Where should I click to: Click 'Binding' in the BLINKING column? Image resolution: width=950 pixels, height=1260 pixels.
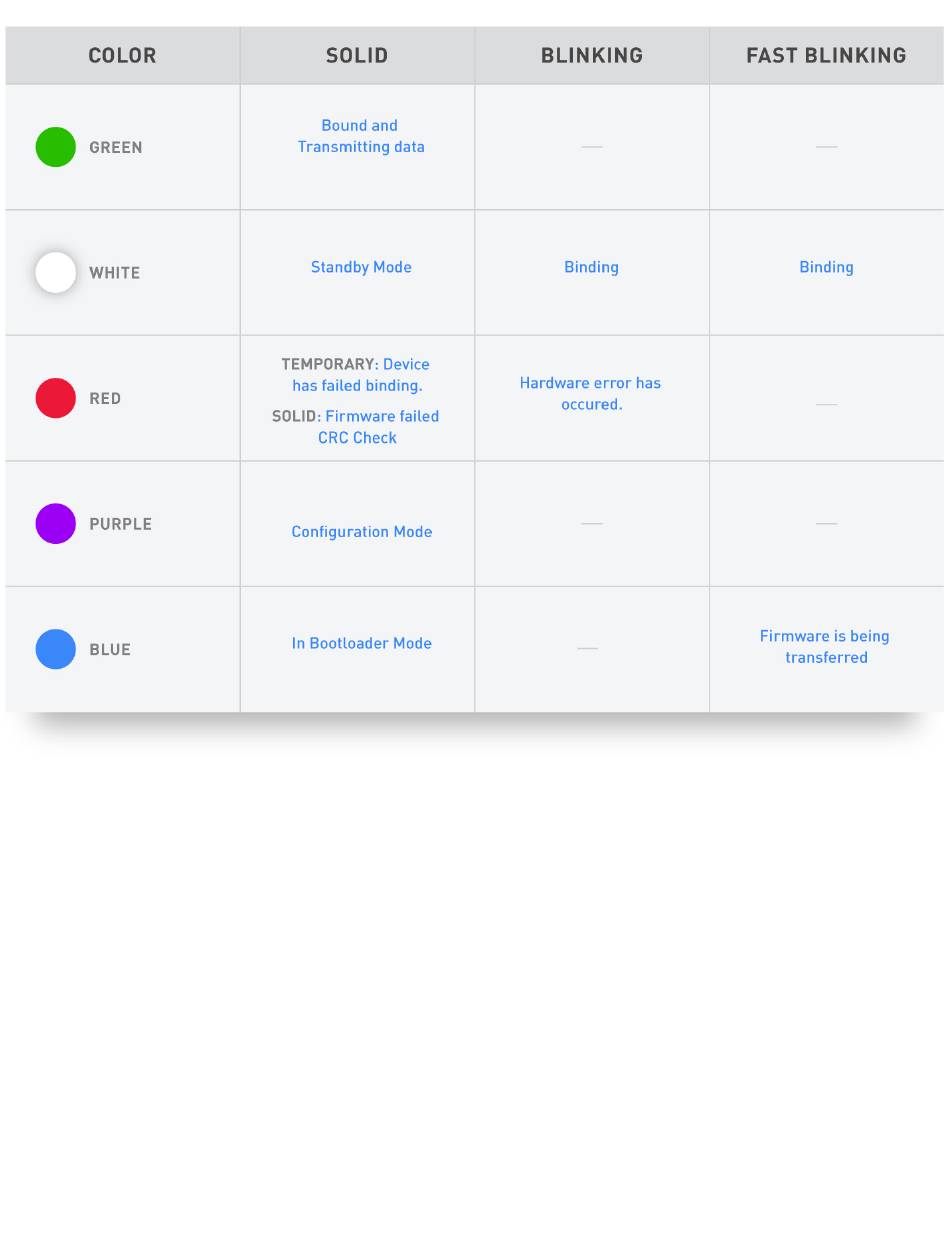(591, 267)
